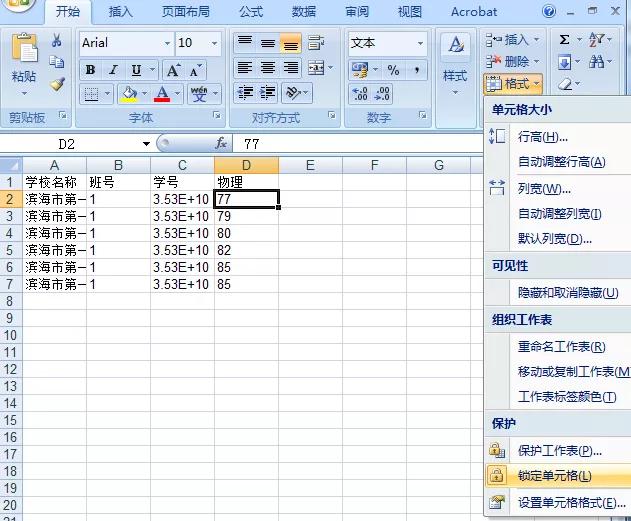Open the font size 10 dropdown

214,43
